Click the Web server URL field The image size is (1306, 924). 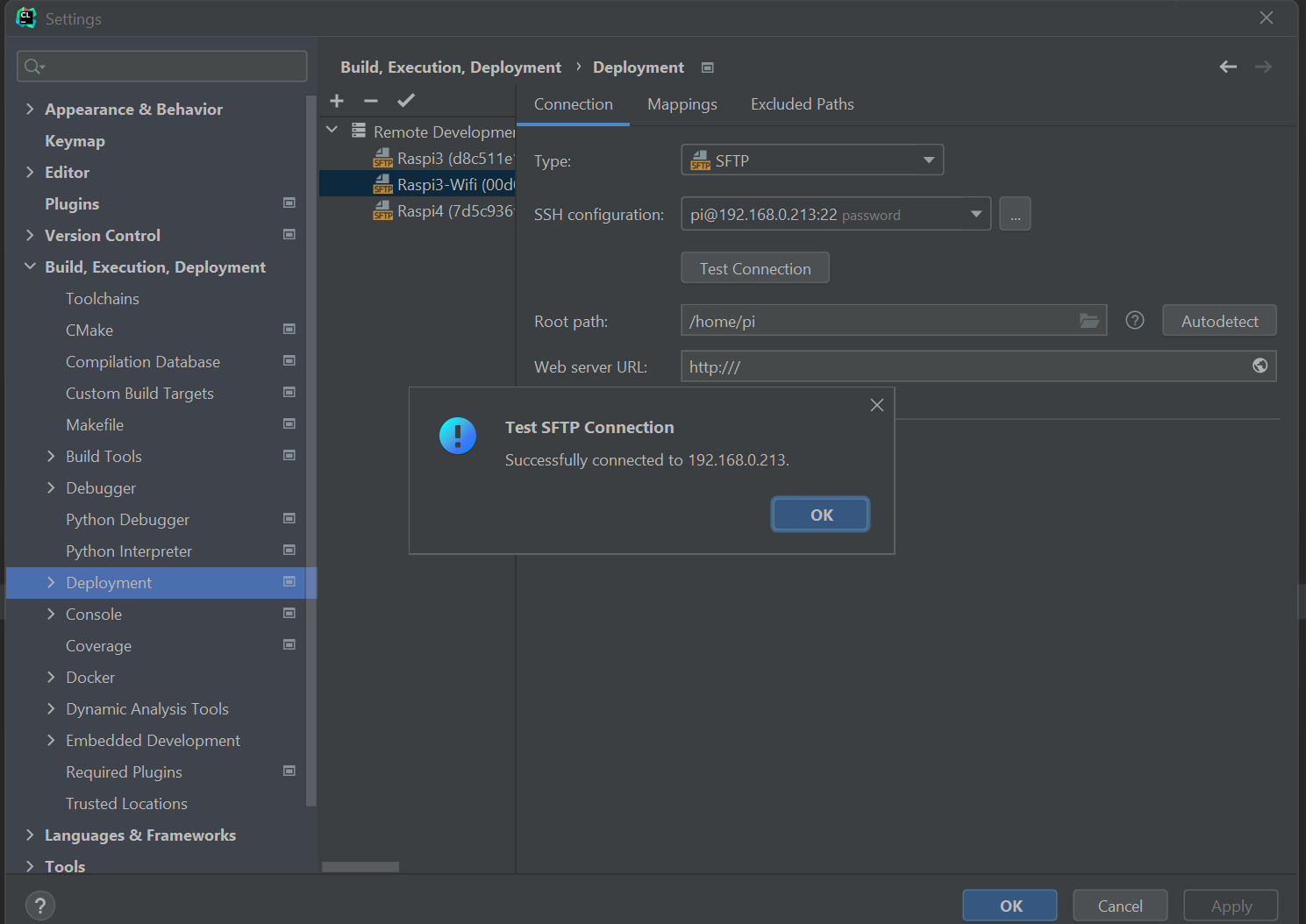tap(978, 366)
